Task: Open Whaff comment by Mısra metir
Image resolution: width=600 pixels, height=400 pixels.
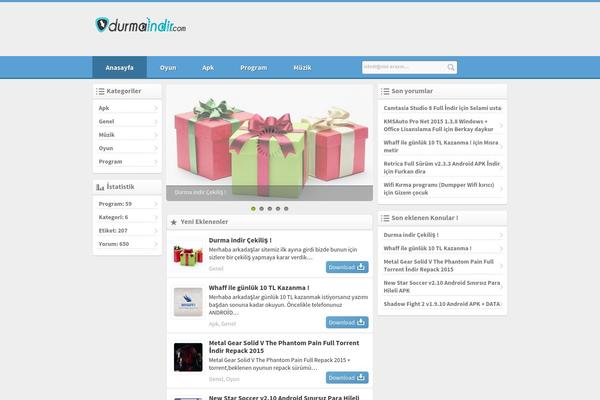Action: [x=441, y=146]
